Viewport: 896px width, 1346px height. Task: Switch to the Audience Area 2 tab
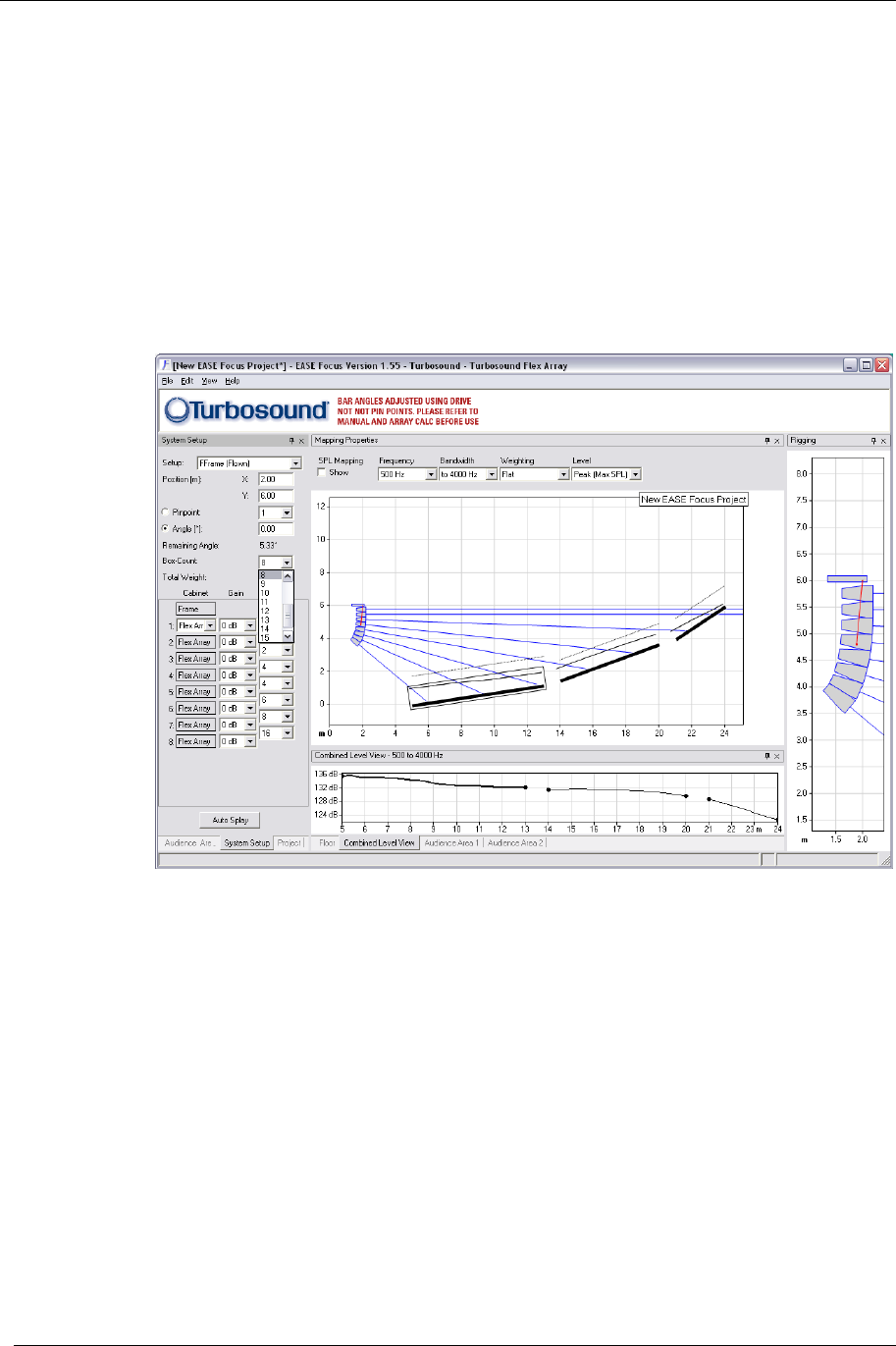click(x=515, y=842)
